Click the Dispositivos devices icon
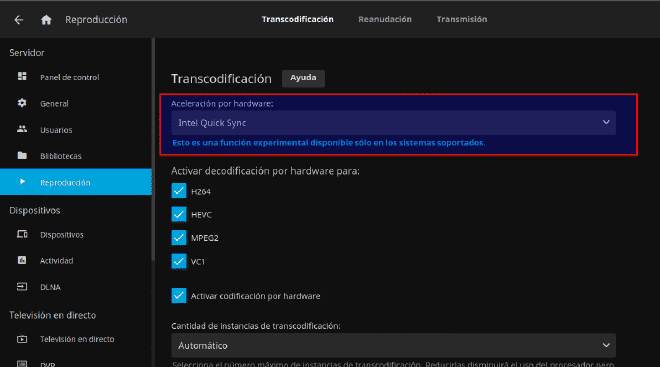The image size is (660, 367). [22, 234]
